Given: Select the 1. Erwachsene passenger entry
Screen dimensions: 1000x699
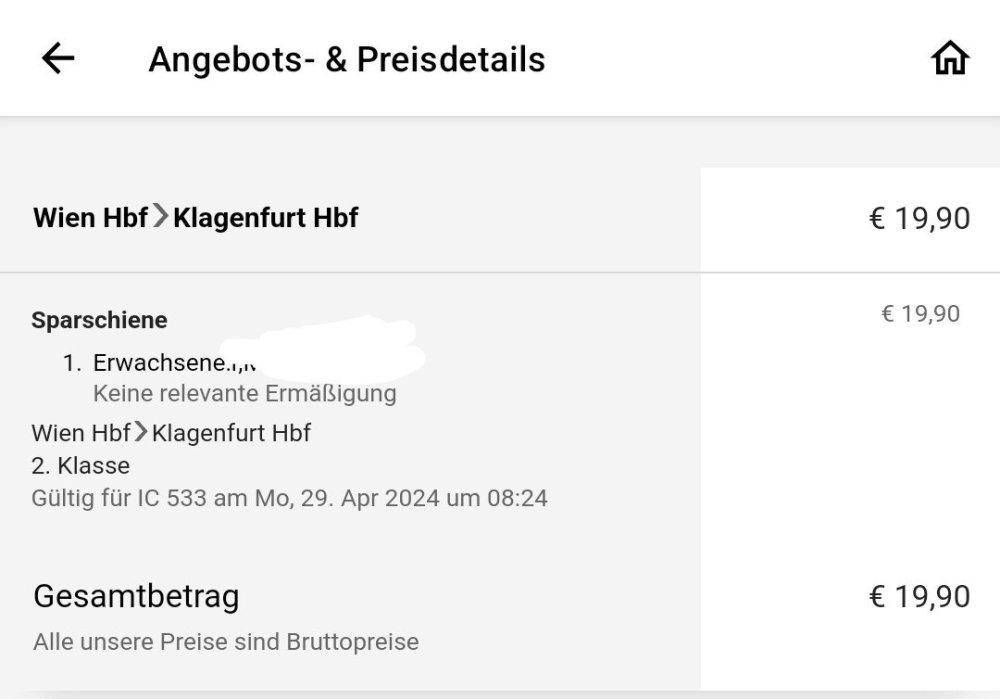Looking at the screenshot, I should point(150,363).
